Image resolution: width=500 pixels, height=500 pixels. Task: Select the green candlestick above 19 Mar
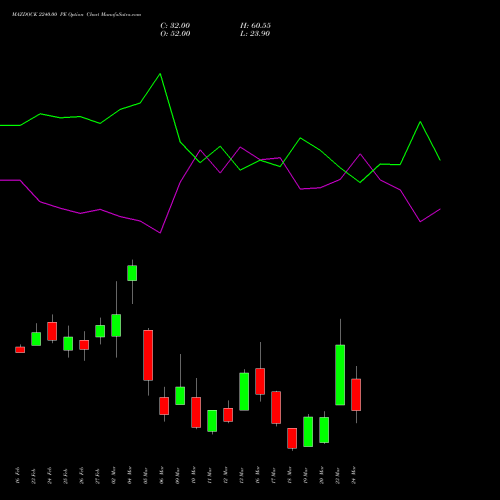click(308, 432)
